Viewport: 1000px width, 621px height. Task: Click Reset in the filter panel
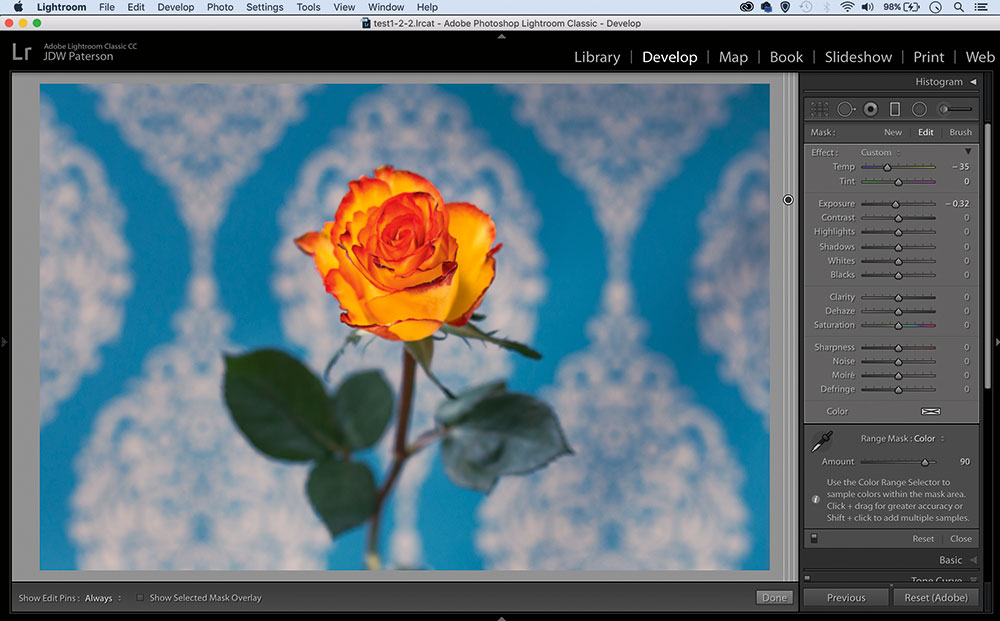923,539
